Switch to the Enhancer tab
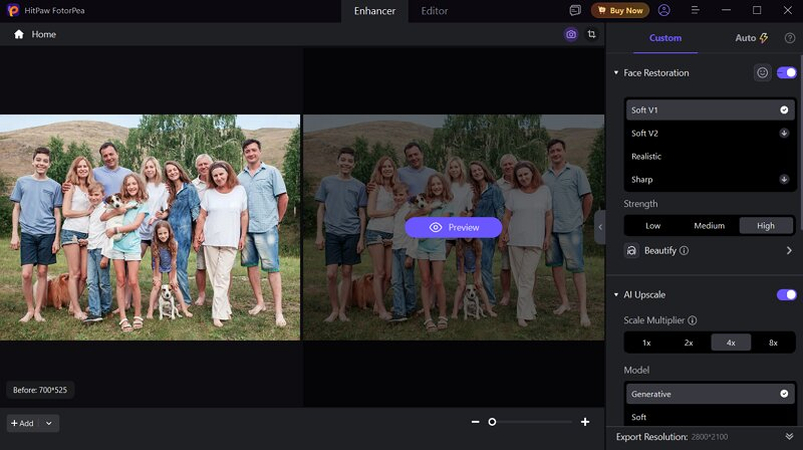 click(374, 11)
